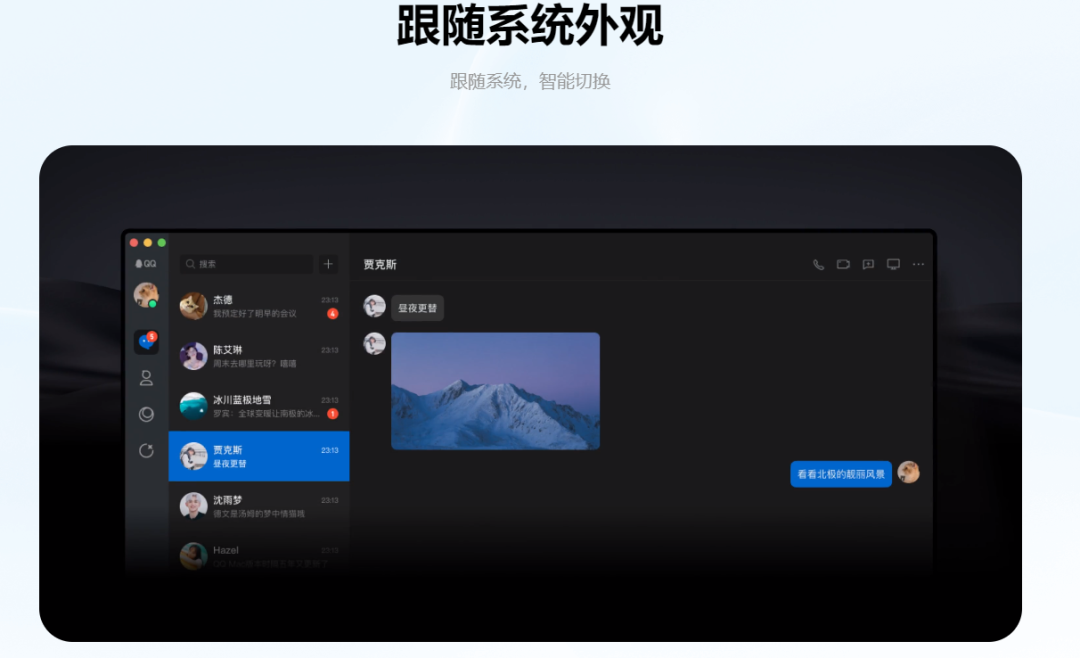Open the more options ellipsis menu
The width and height of the screenshot is (1080, 658).
(x=919, y=264)
